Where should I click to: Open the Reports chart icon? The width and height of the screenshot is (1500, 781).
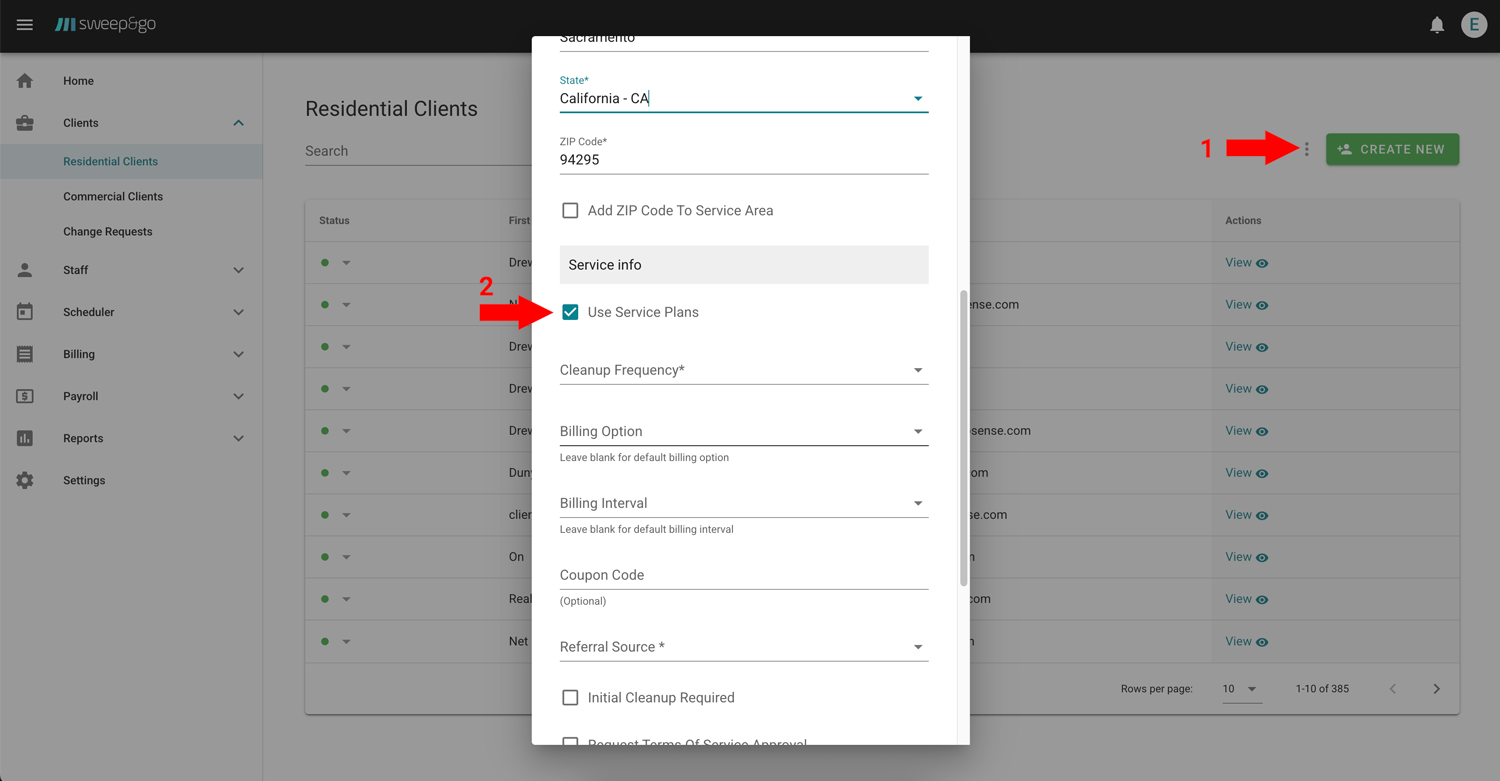[x=25, y=438]
